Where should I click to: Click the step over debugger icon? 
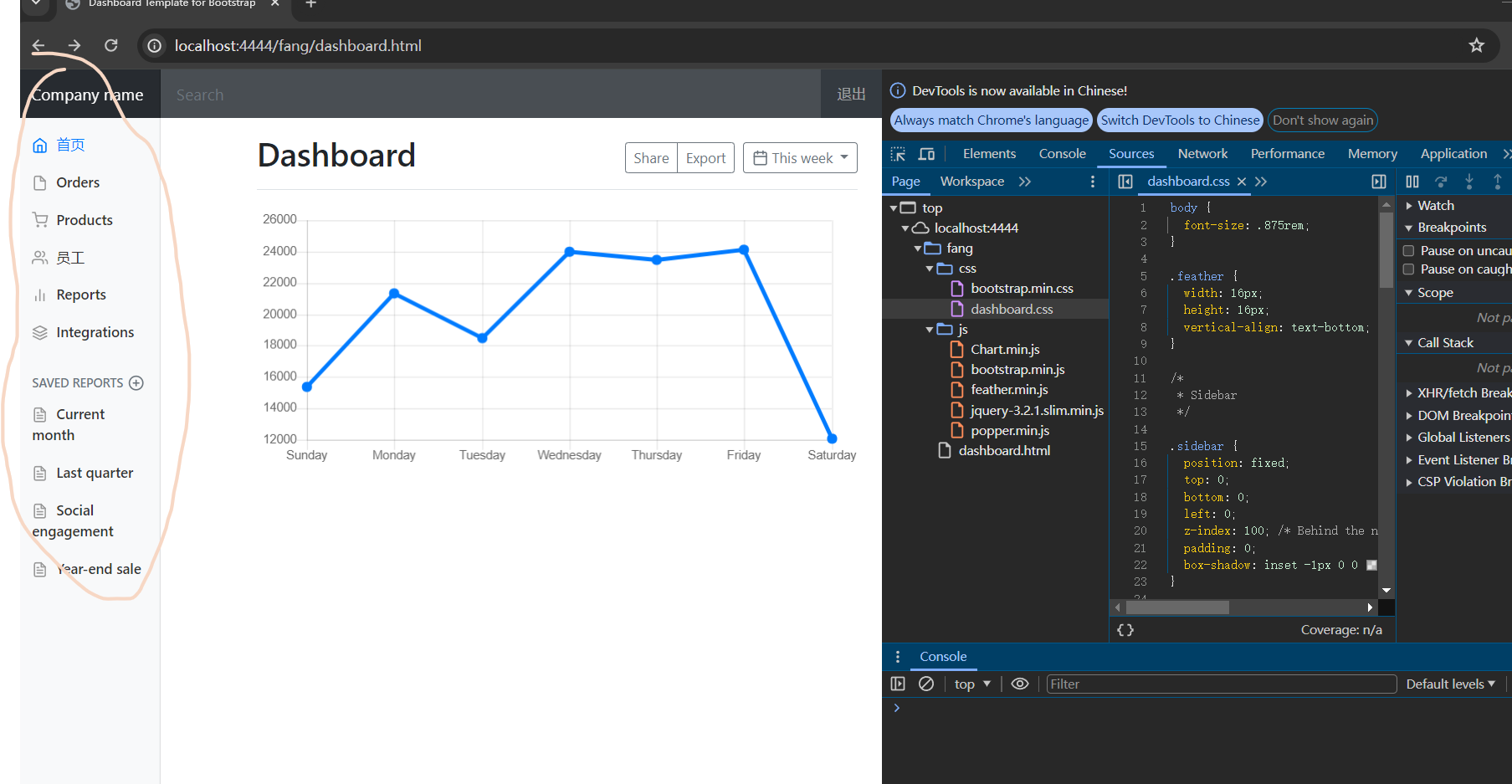[1441, 182]
